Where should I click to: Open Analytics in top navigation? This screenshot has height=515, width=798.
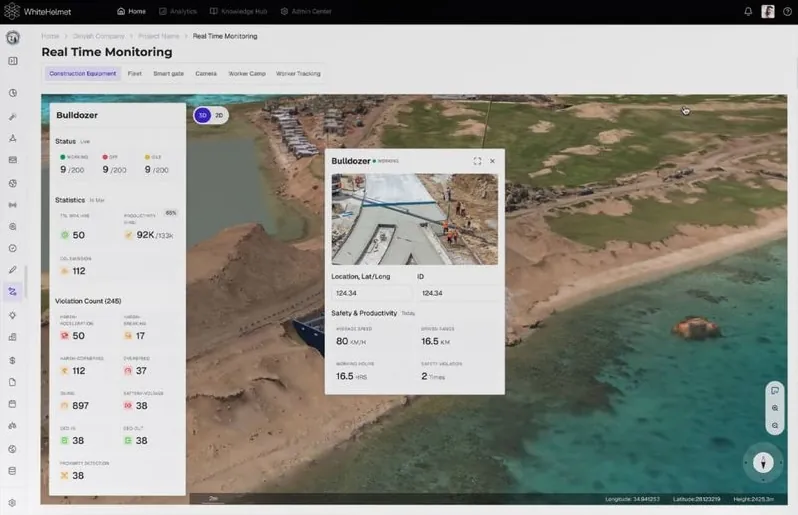pyautogui.click(x=178, y=11)
